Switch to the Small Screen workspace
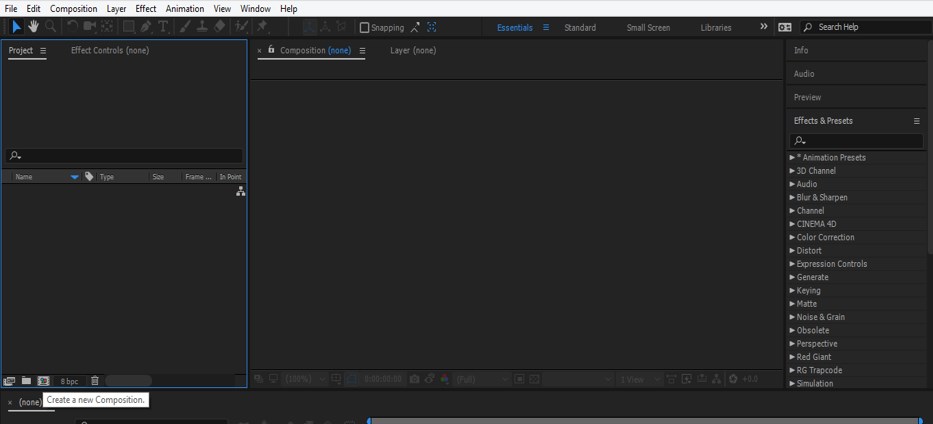 coord(648,27)
